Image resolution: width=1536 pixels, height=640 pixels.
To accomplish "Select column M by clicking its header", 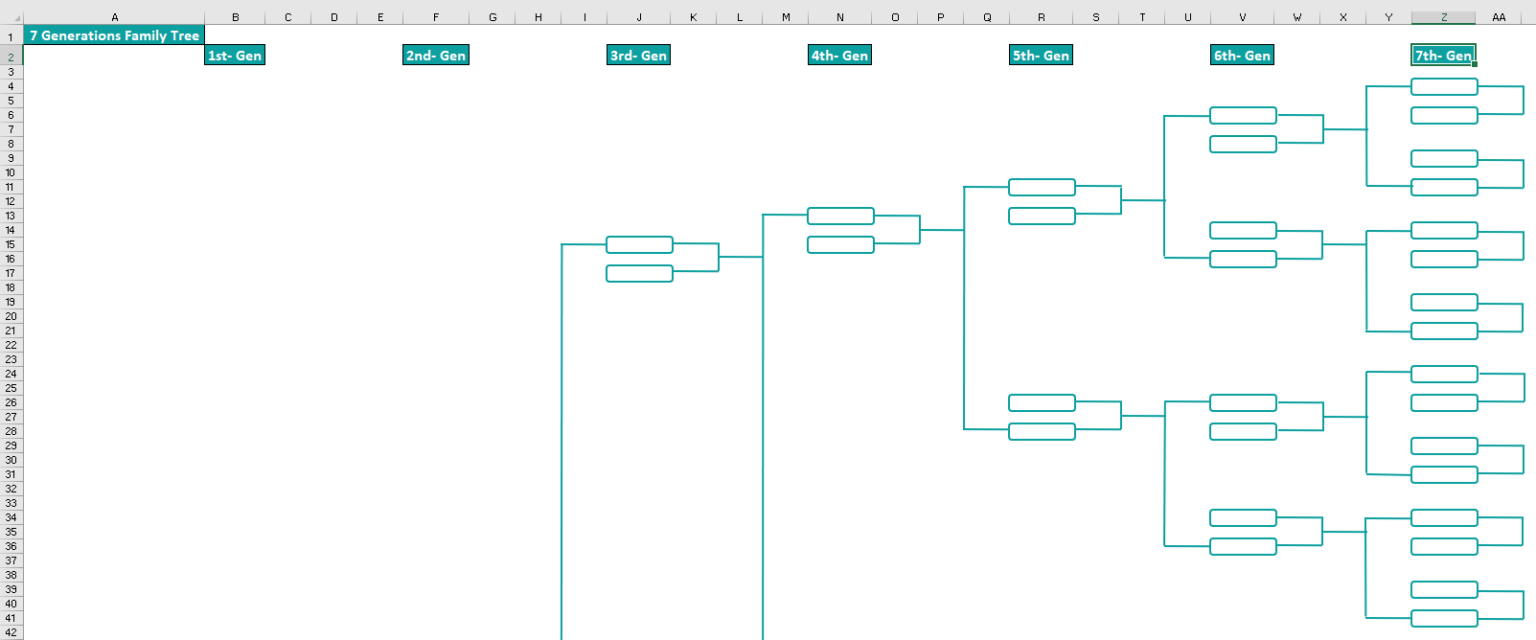I will click(787, 16).
